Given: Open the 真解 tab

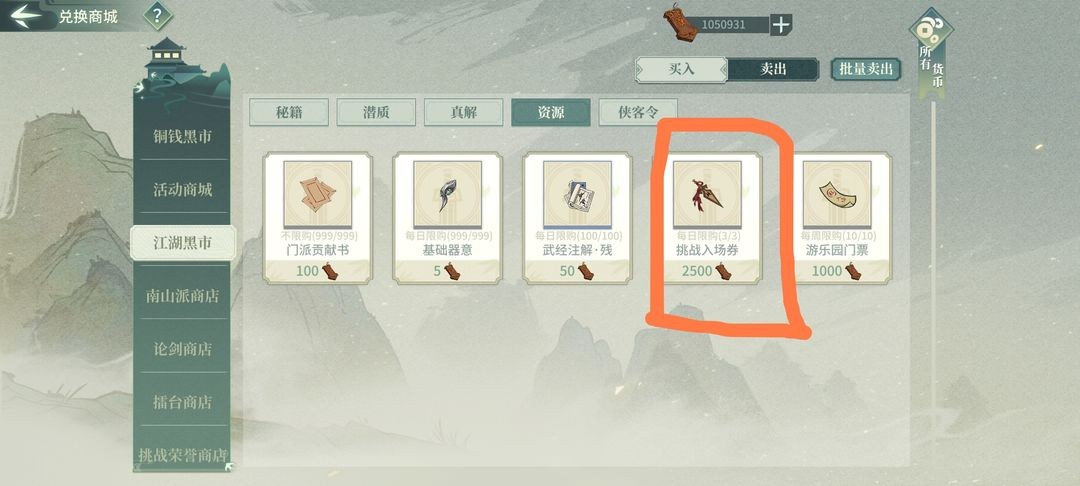Looking at the screenshot, I should pos(464,112).
